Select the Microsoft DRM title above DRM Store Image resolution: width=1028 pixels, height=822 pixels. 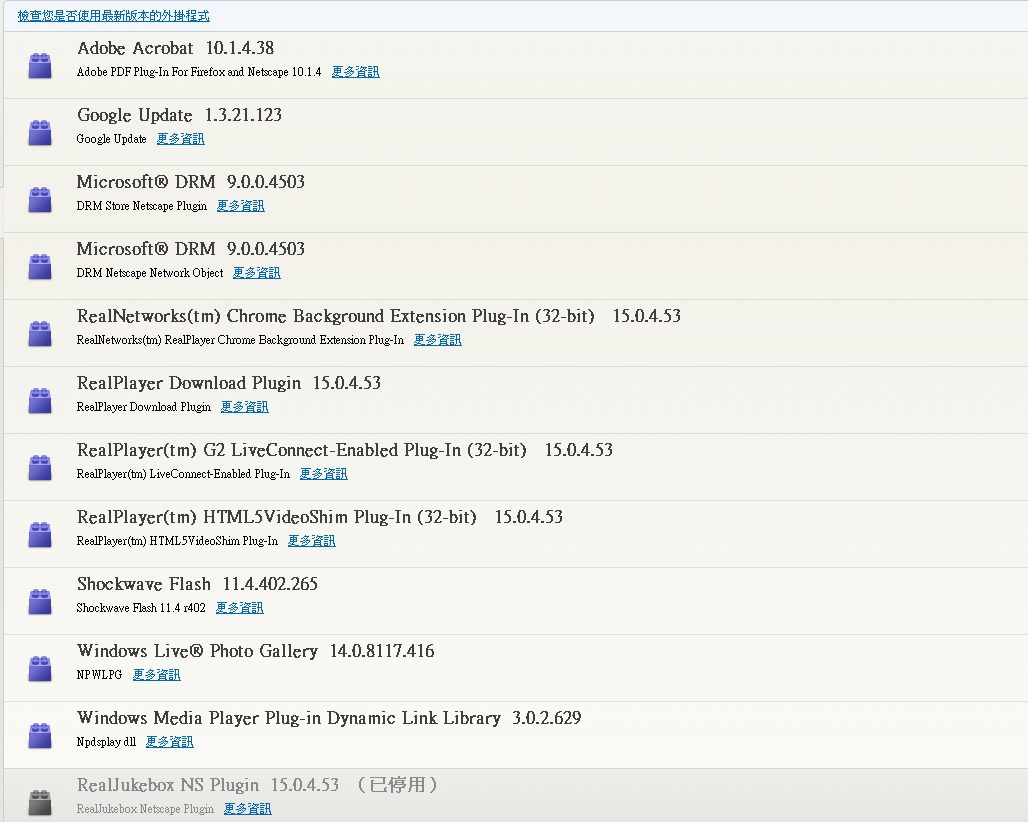point(191,182)
